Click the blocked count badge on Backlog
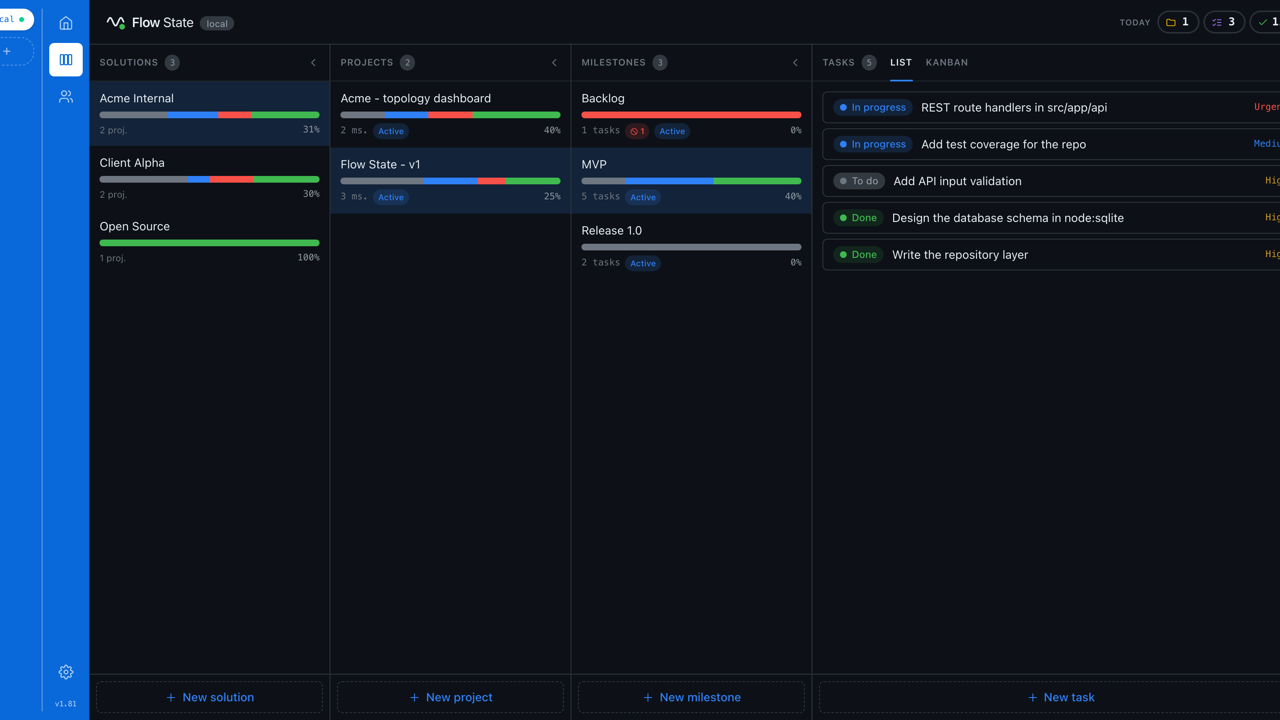The height and width of the screenshot is (720, 1280). point(637,131)
